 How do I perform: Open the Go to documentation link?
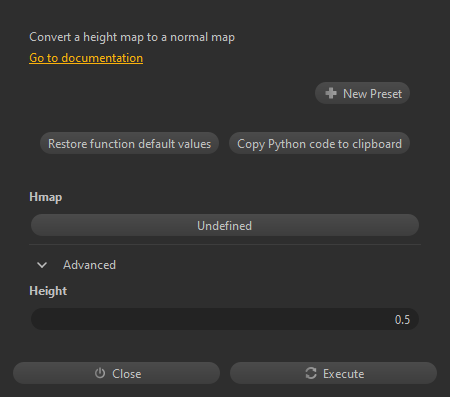(86, 58)
